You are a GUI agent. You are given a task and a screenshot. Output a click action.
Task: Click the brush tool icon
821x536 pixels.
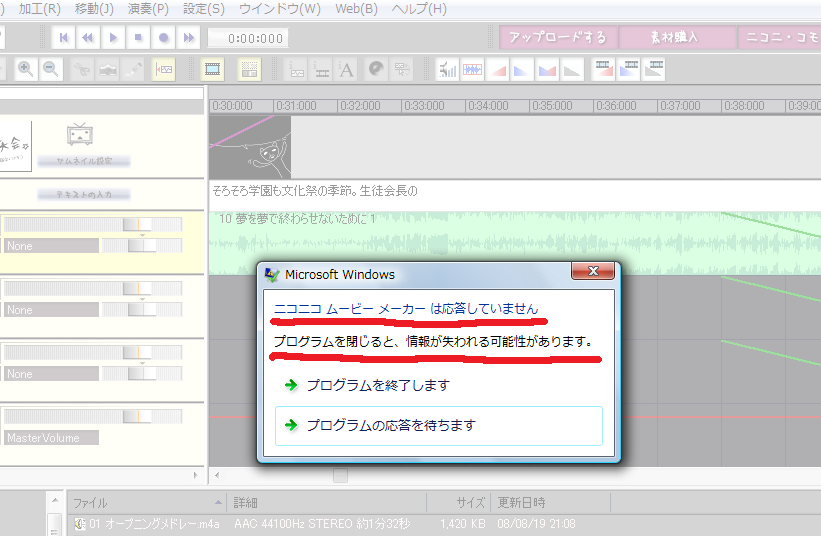pyautogui.click(x=134, y=69)
